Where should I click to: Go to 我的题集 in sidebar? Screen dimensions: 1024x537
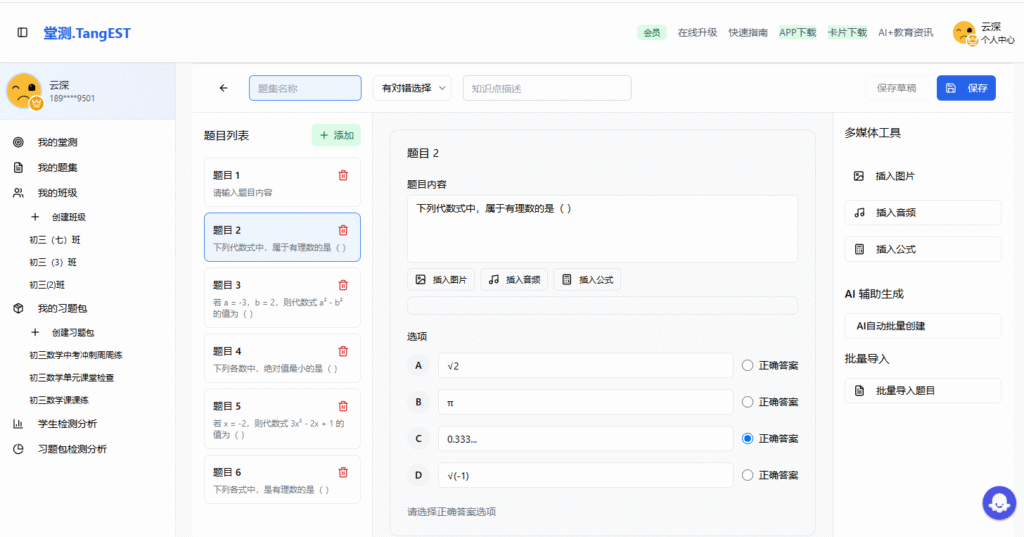(x=57, y=168)
